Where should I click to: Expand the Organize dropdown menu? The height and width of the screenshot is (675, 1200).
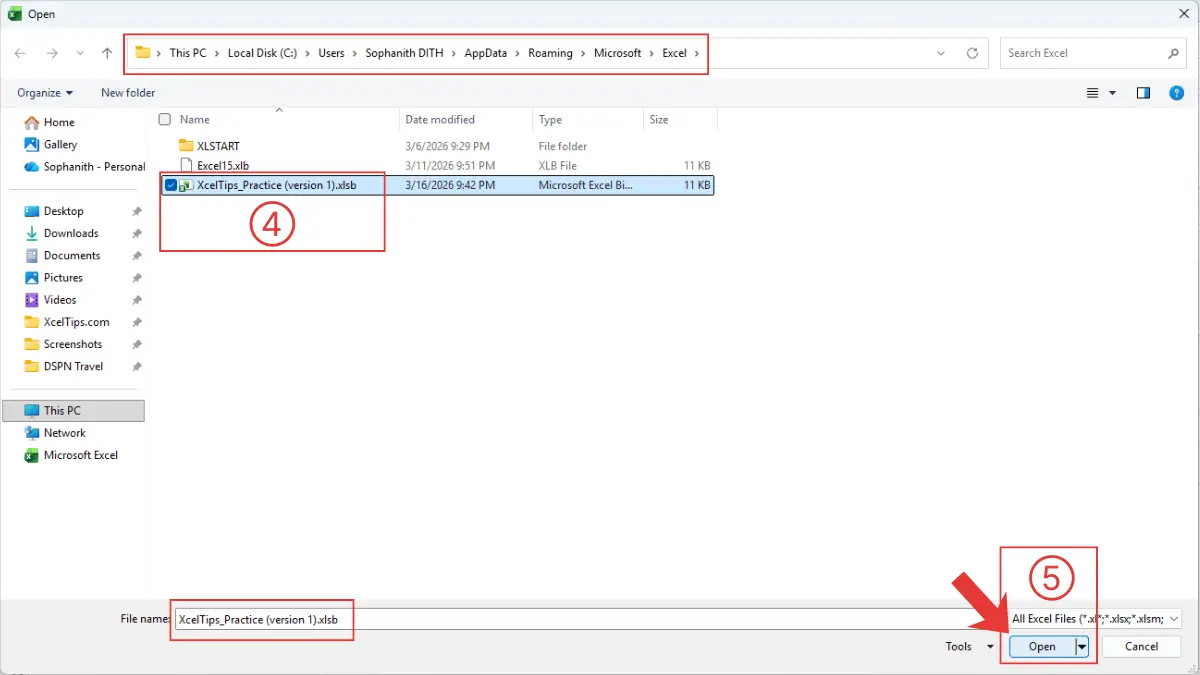(45, 93)
